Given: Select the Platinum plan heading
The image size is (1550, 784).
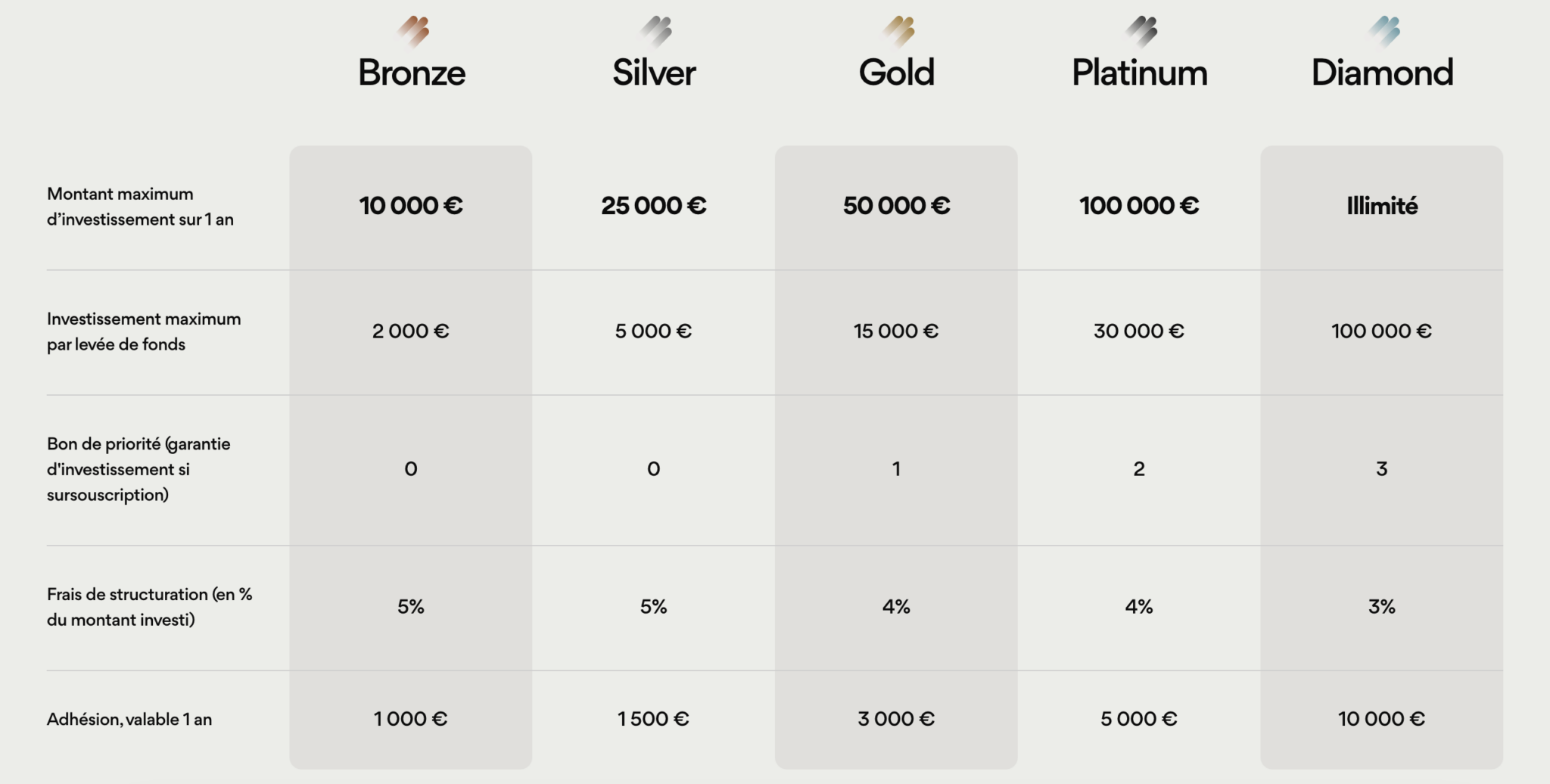Looking at the screenshot, I should click(1139, 73).
